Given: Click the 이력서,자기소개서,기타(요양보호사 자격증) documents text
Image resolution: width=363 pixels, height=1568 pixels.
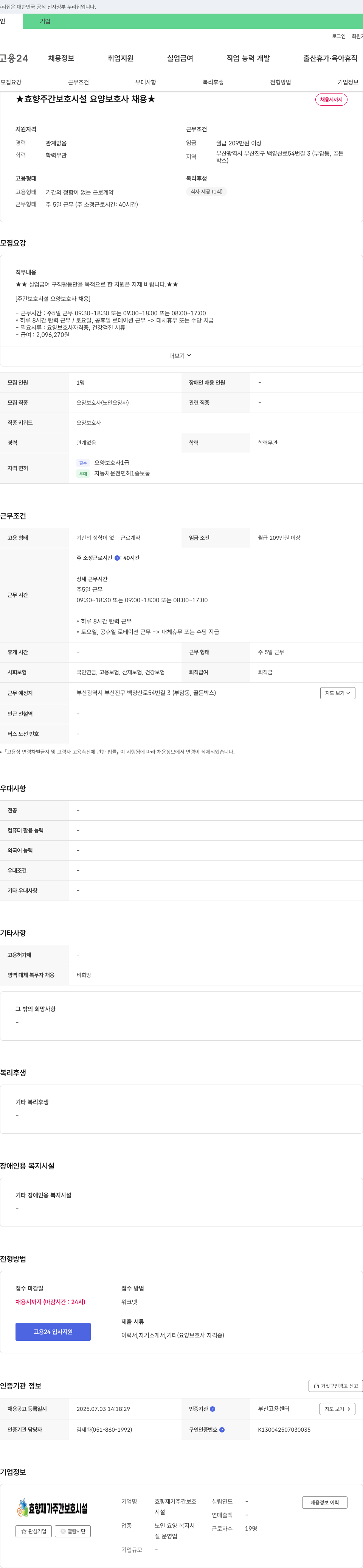Looking at the screenshot, I should 173,1336.
